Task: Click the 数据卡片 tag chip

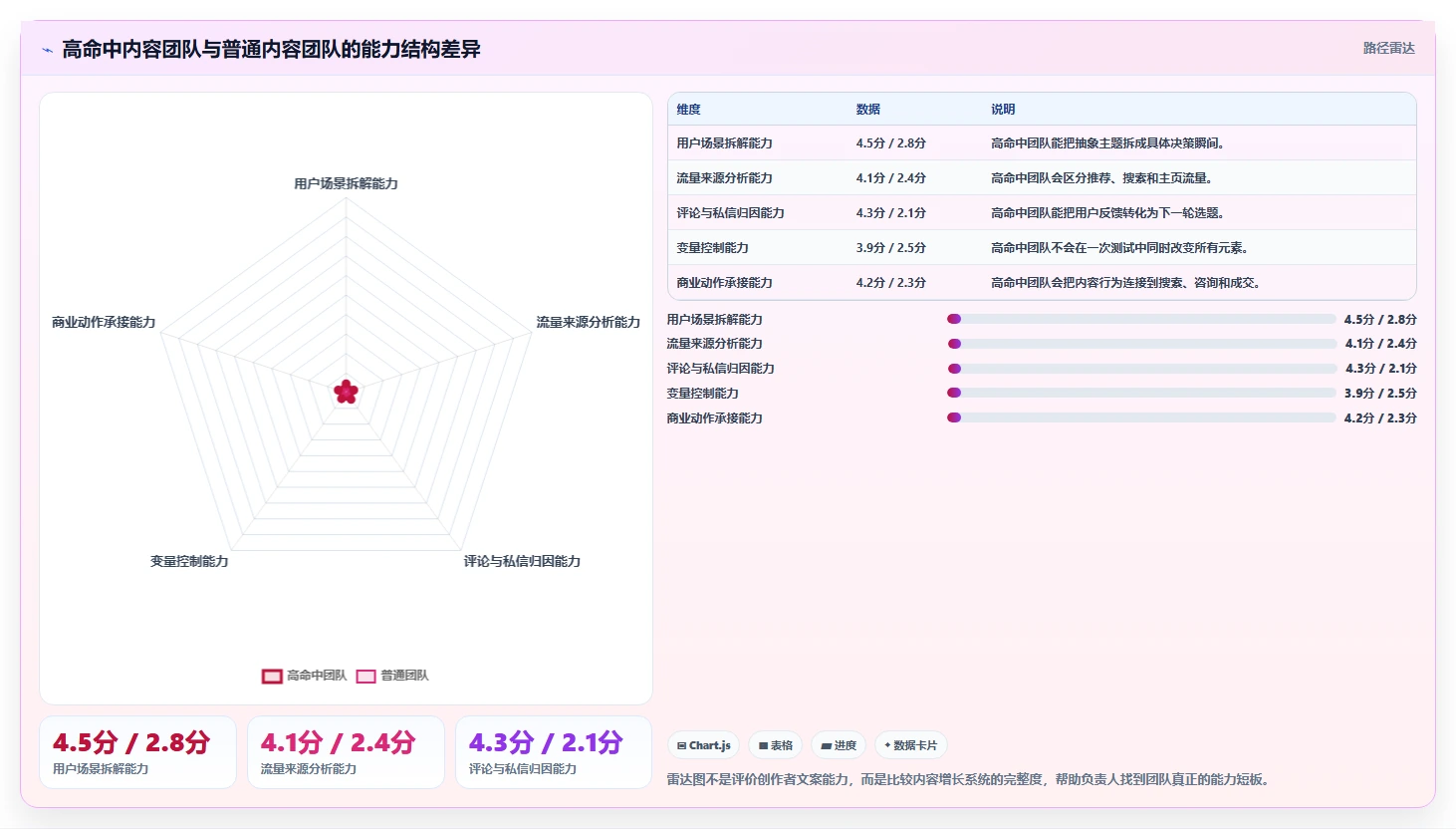Action: point(910,745)
